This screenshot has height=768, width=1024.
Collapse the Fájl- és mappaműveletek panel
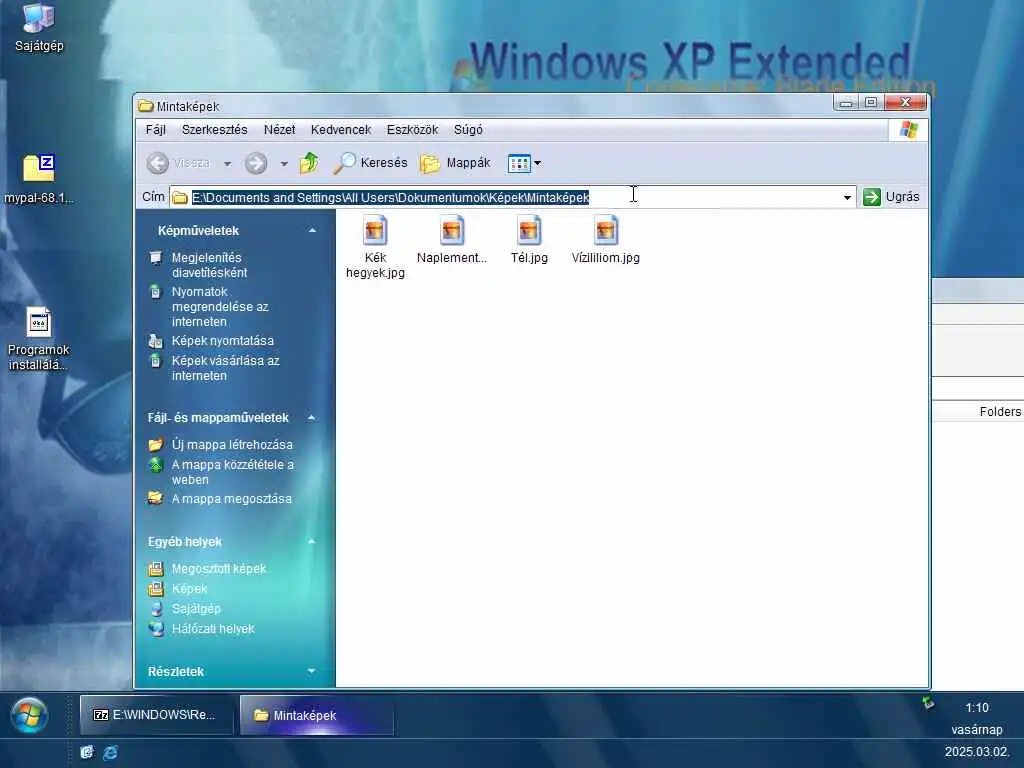click(312, 417)
